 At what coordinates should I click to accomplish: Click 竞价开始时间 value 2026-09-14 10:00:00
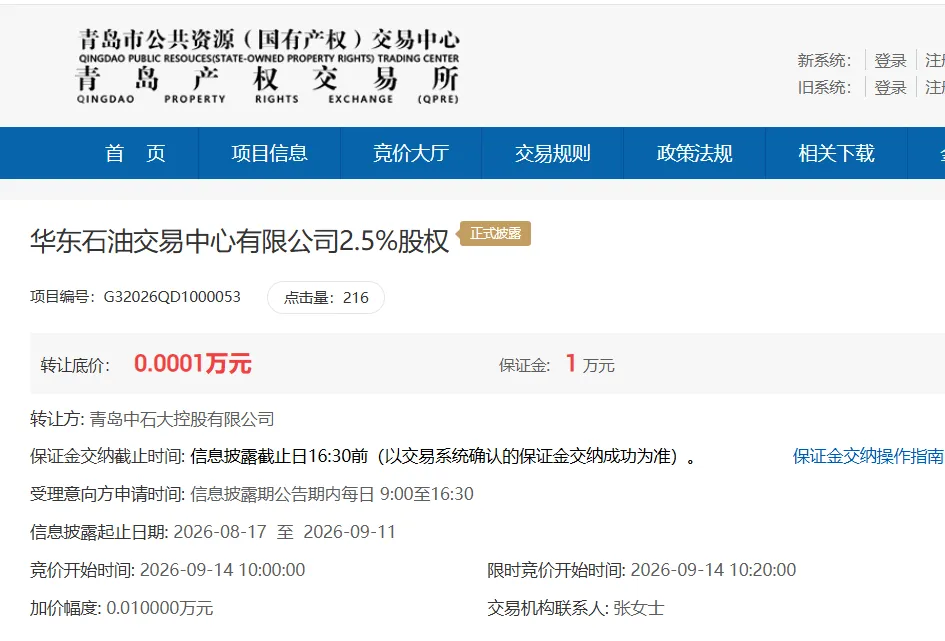(222, 570)
